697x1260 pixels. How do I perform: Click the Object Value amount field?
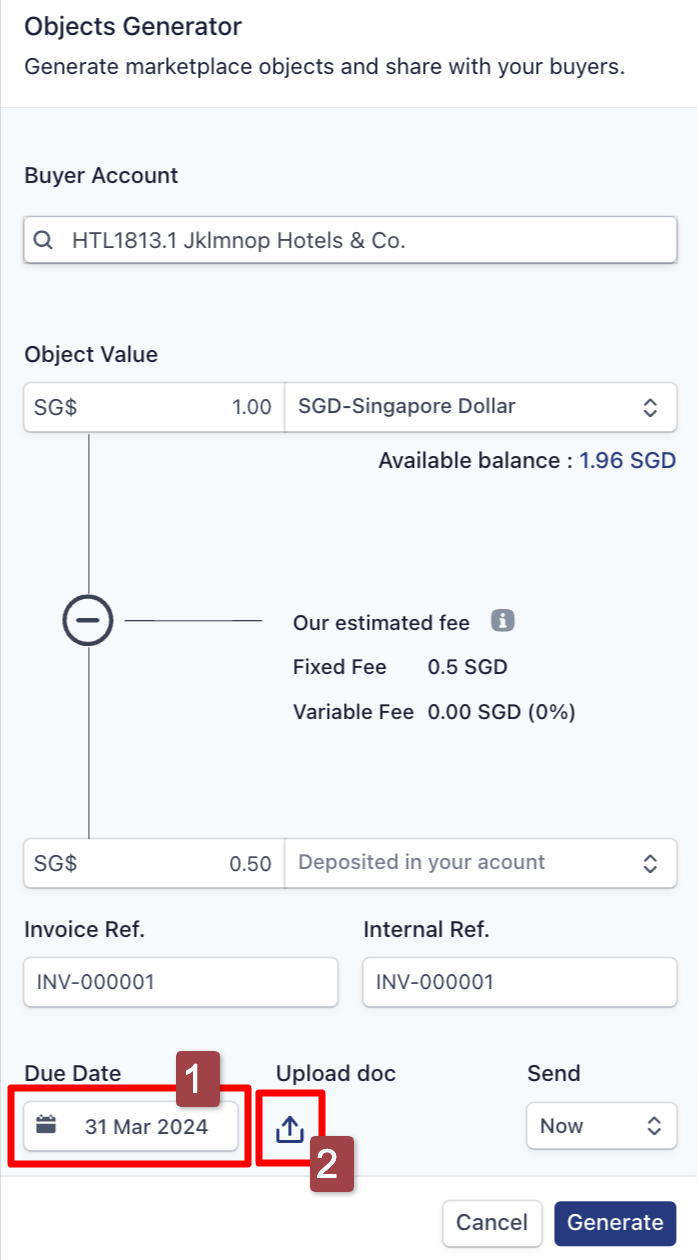(x=154, y=407)
